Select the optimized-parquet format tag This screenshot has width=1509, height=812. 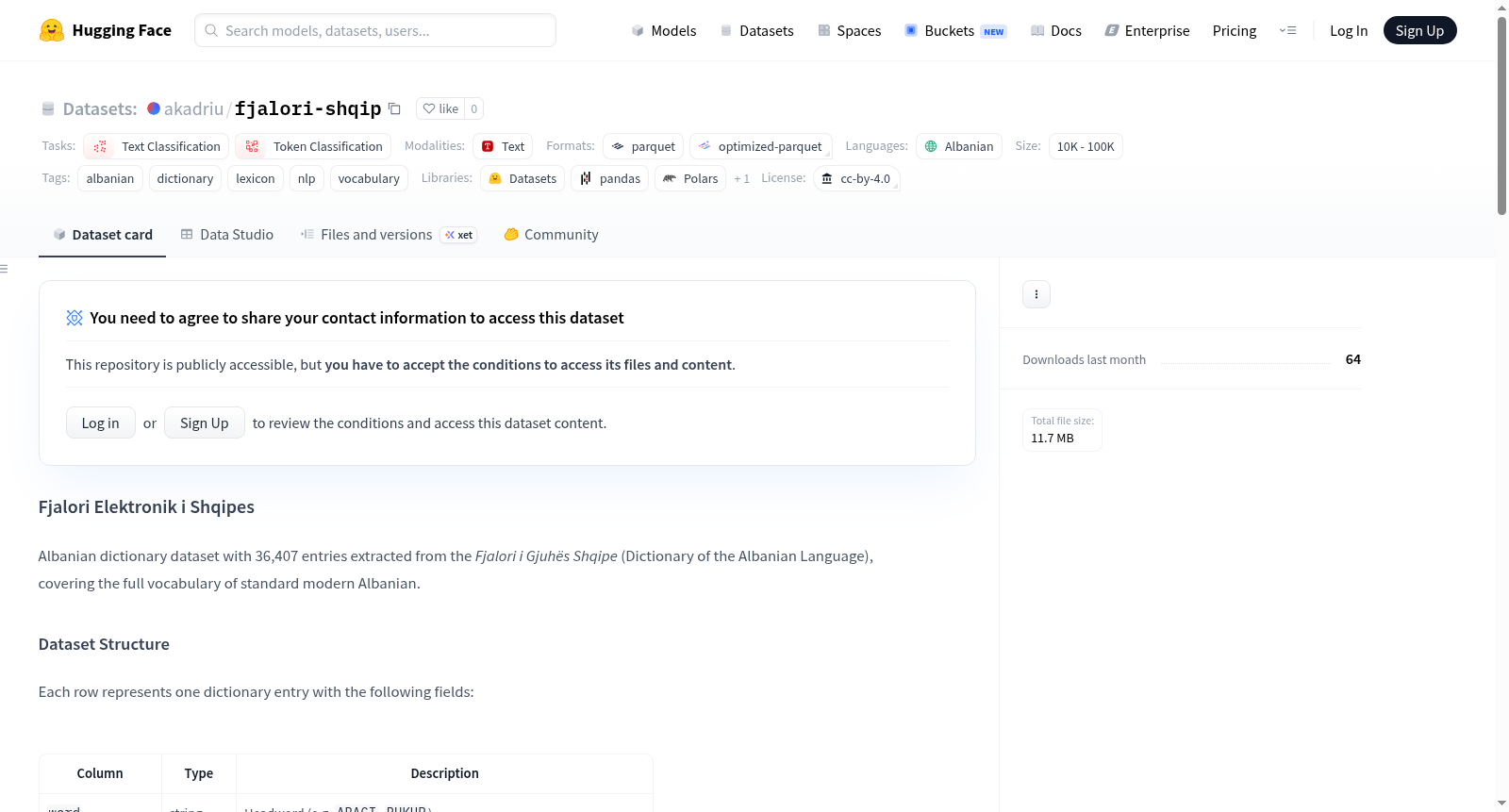[x=761, y=146]
